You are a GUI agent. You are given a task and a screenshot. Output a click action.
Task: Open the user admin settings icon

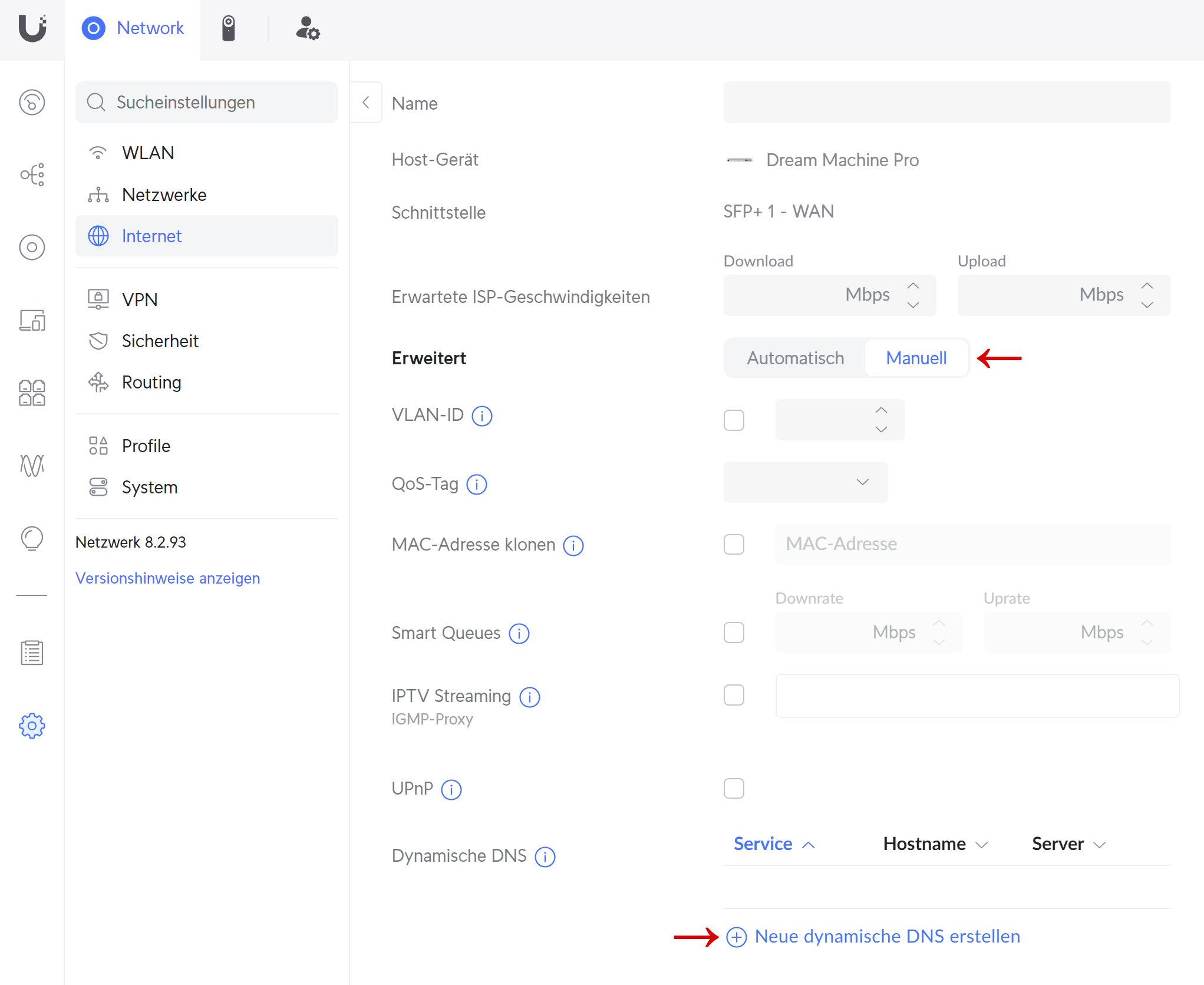click(307, 28)
